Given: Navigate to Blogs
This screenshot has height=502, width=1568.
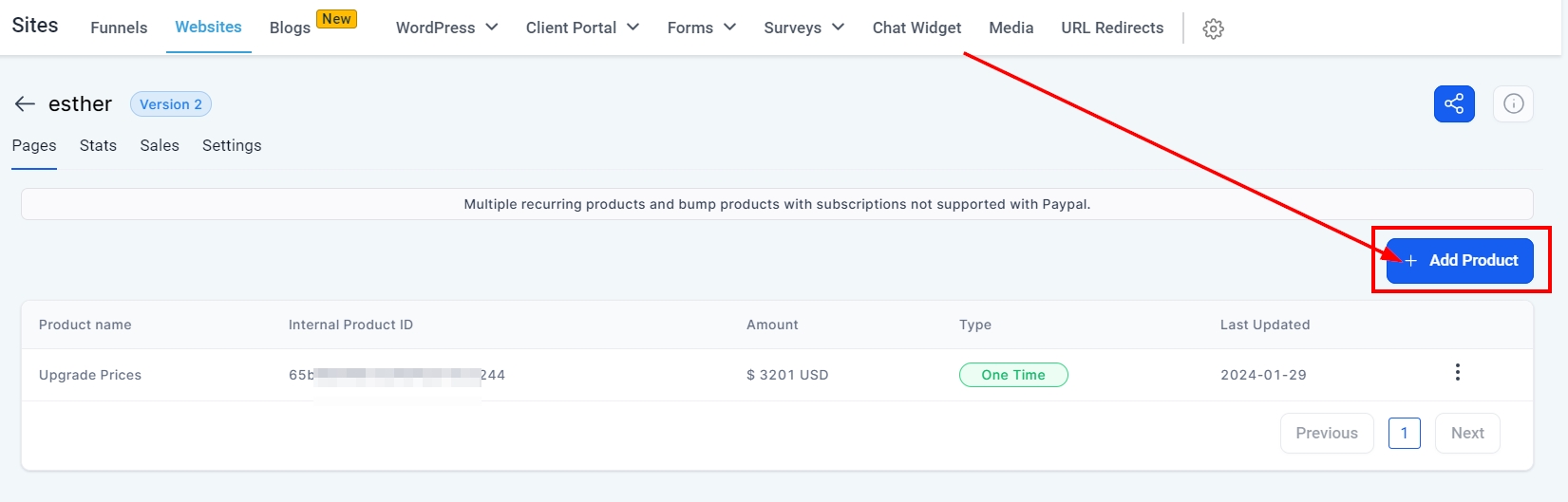Looking at the screenshot, I should [290, 28].
